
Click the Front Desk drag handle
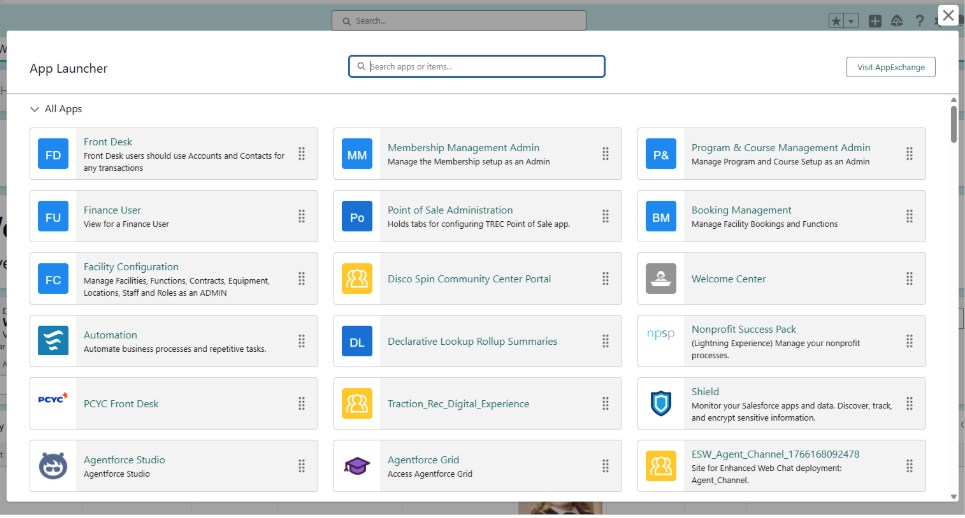point(302,154)
